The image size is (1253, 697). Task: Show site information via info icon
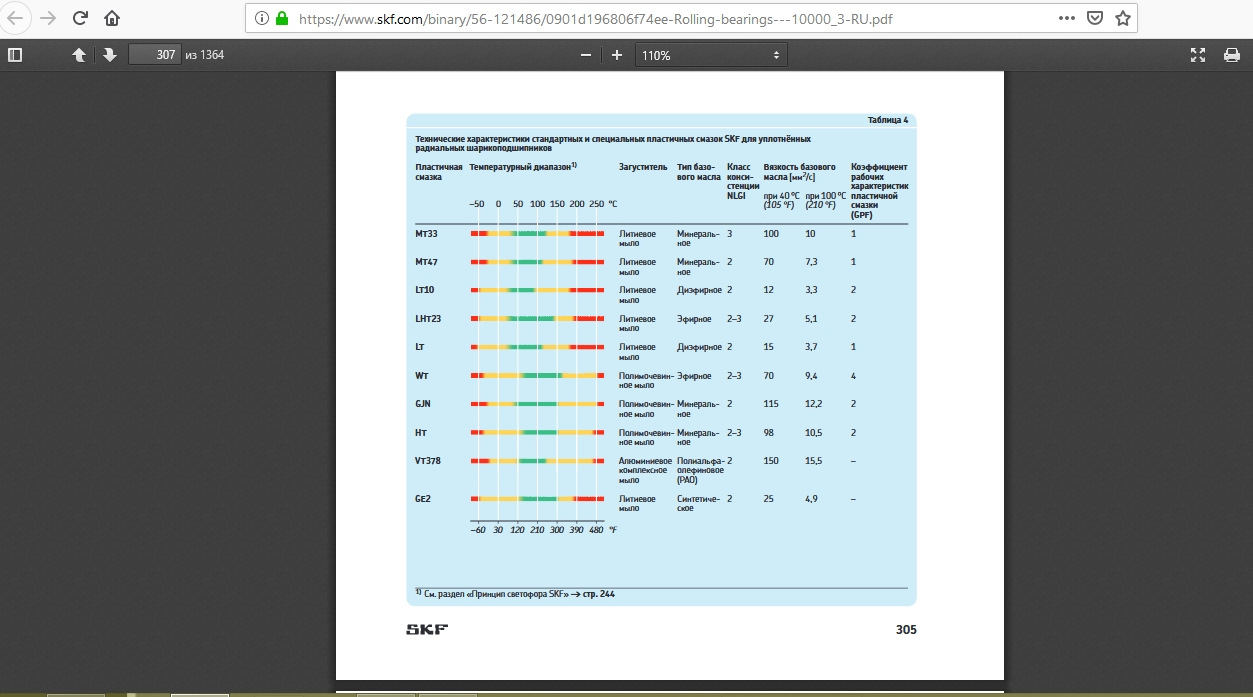261,18
